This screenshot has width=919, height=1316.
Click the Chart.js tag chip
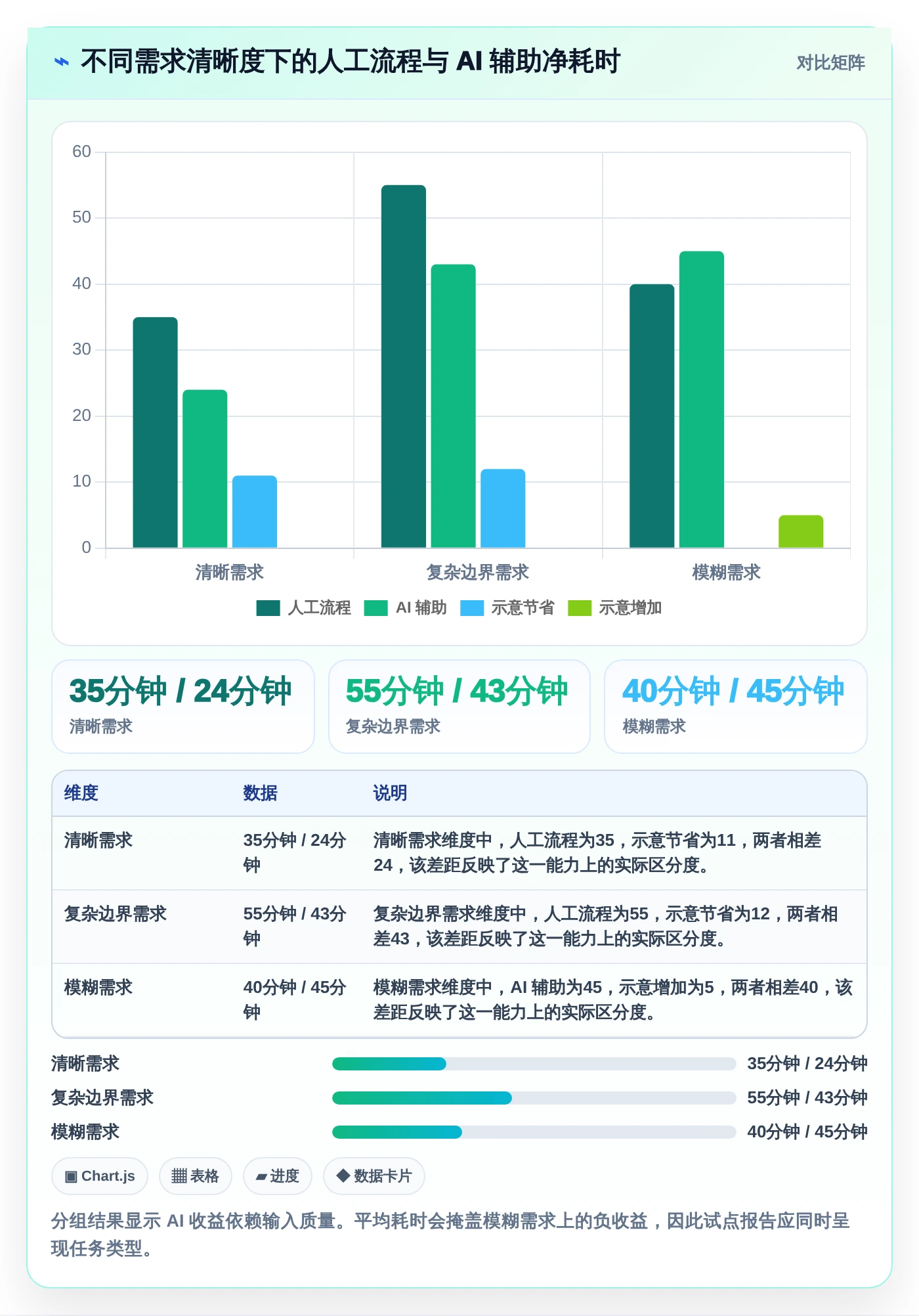tap(100, 1176)
